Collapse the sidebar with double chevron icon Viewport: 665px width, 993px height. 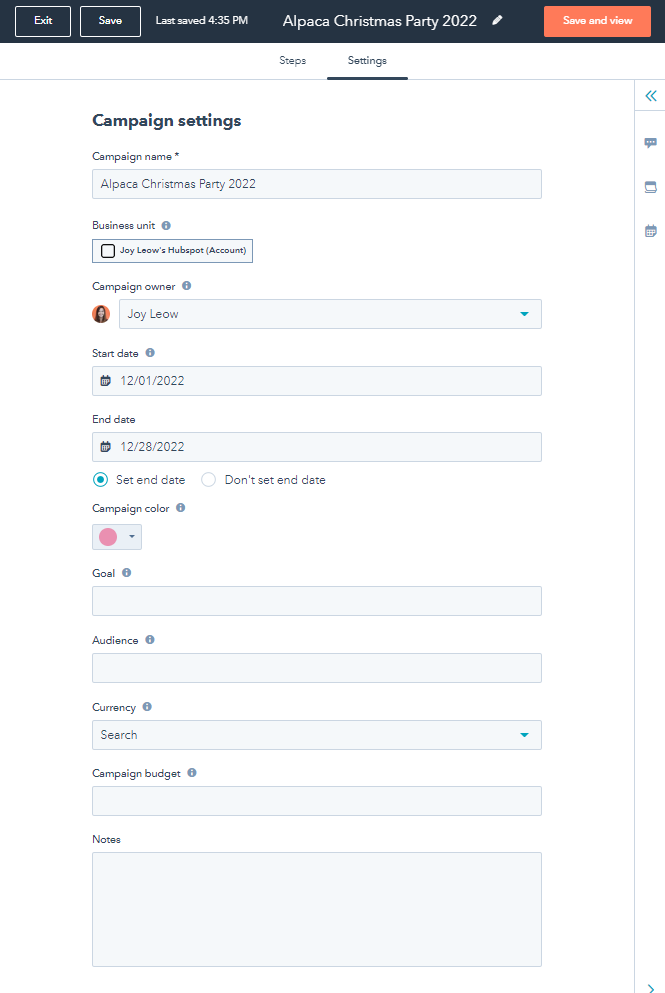(x=650, y=96)
